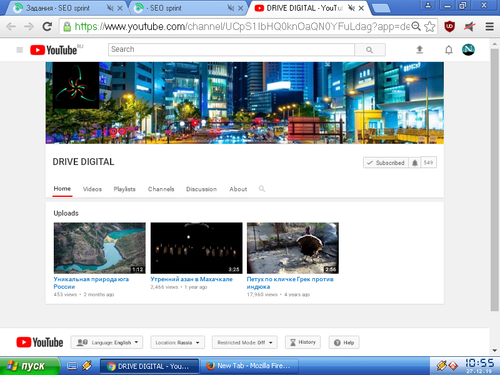Click the yellow tray icon beside the clock
The width and height of the screenshot is (500, 375).
[442, 366]
